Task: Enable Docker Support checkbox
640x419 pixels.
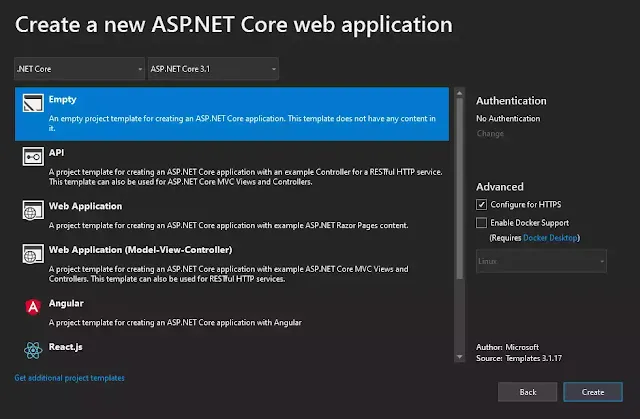Action: tap(481, 222)
